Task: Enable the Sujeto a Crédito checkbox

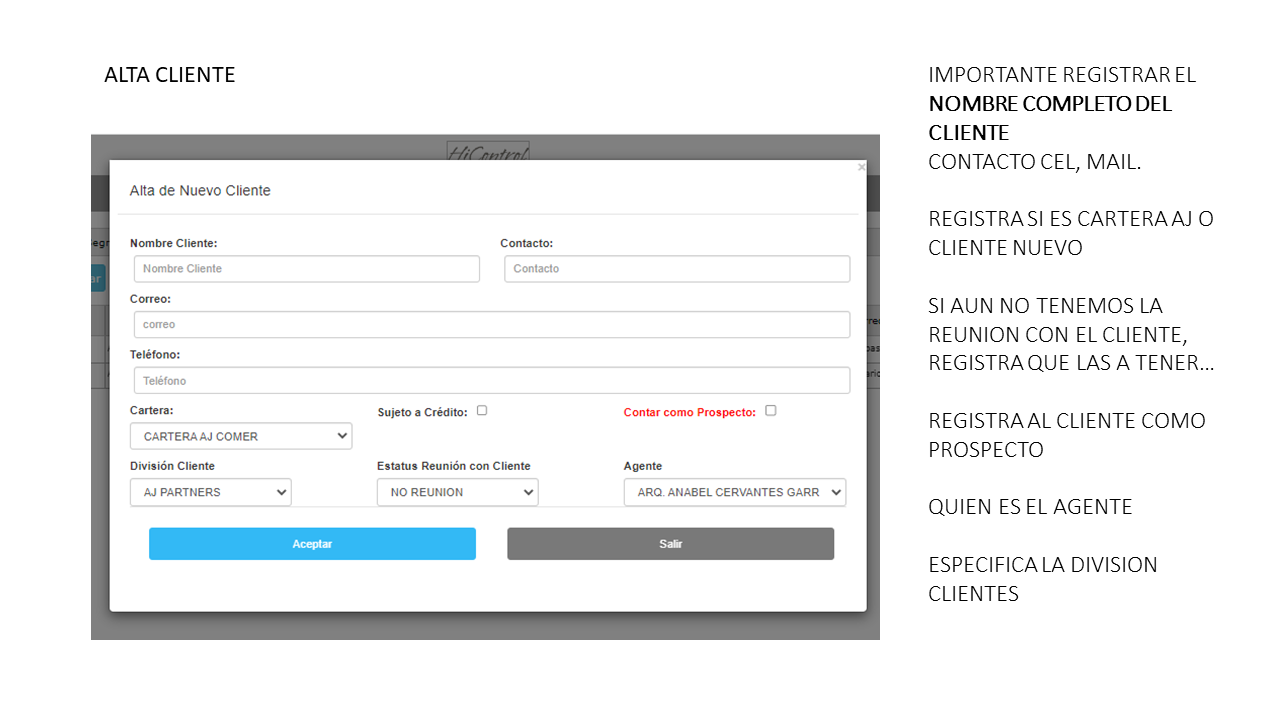Action: pyautogui.click(x=482, y=411)
